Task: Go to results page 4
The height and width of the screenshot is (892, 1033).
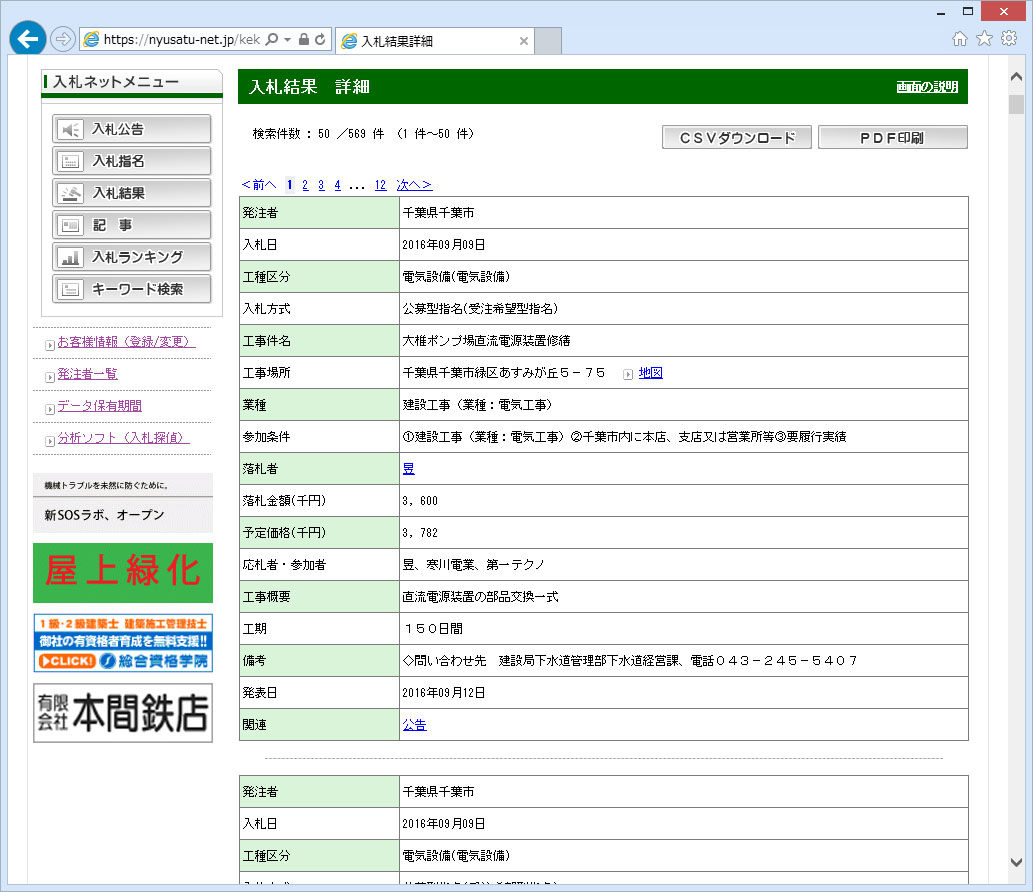Action: point(337,185)
